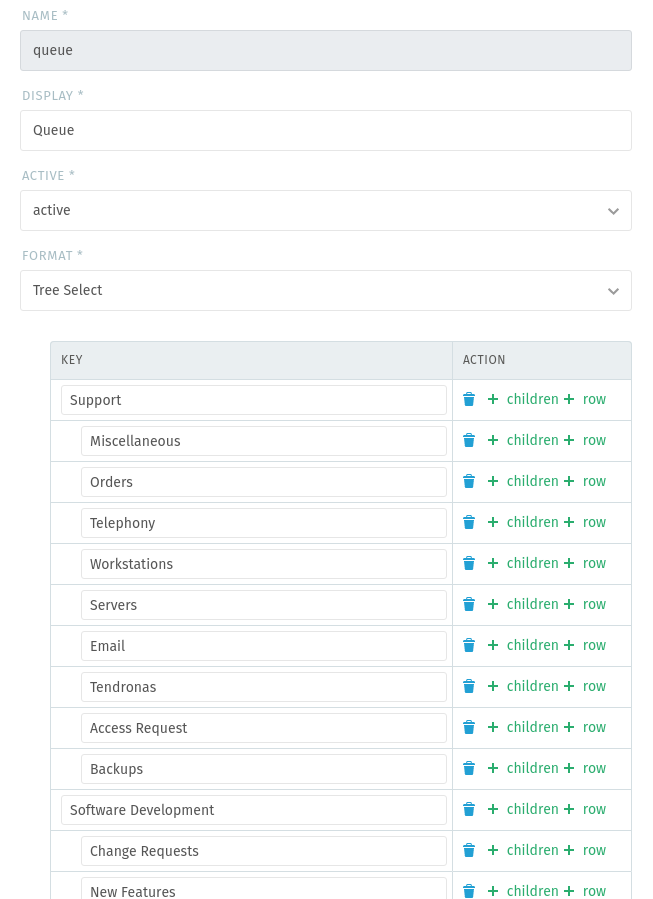The image size is (653, 899).
Task: Add a row after Miscellaneous
Action: click(x=585, y=440)
